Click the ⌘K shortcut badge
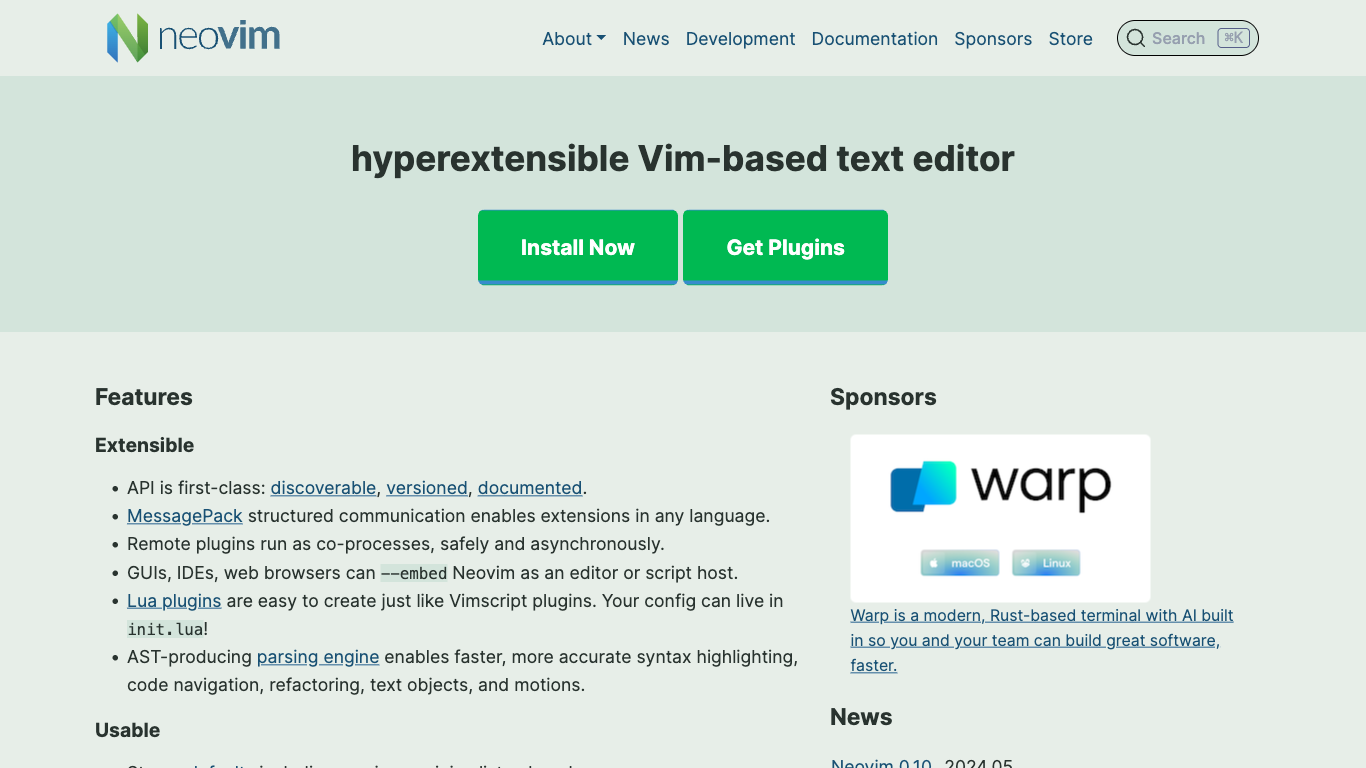 (1233, 38)
